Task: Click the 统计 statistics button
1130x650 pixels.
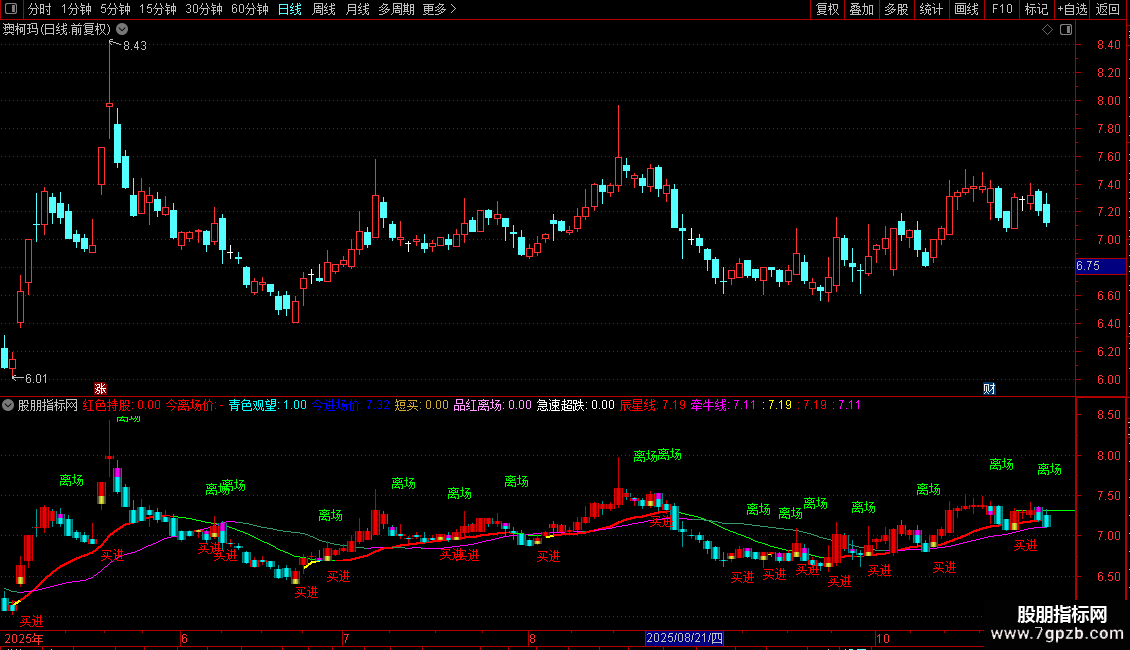Action: coord(931,9)
